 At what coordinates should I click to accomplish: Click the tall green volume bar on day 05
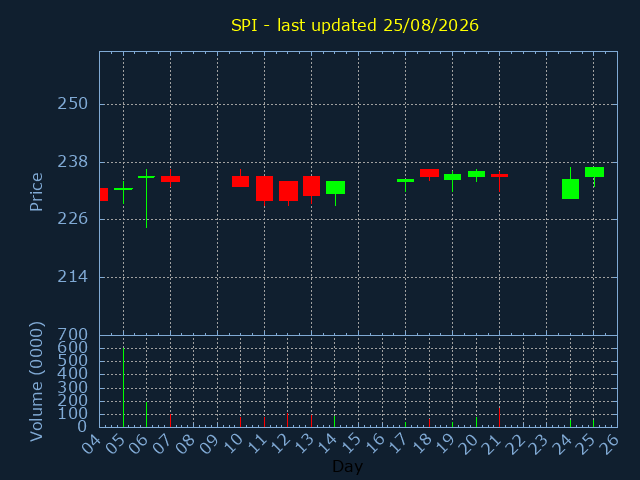pyautogui.click(x=123, y=387)
